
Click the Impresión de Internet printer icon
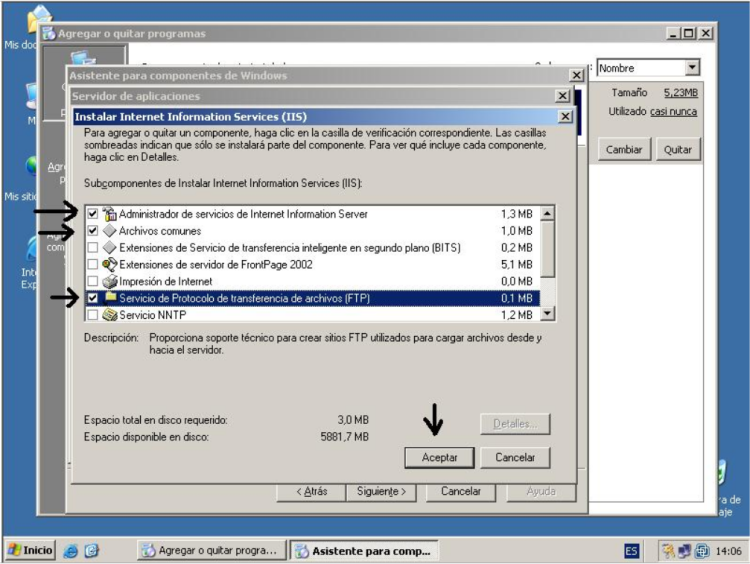coord(110,281)
